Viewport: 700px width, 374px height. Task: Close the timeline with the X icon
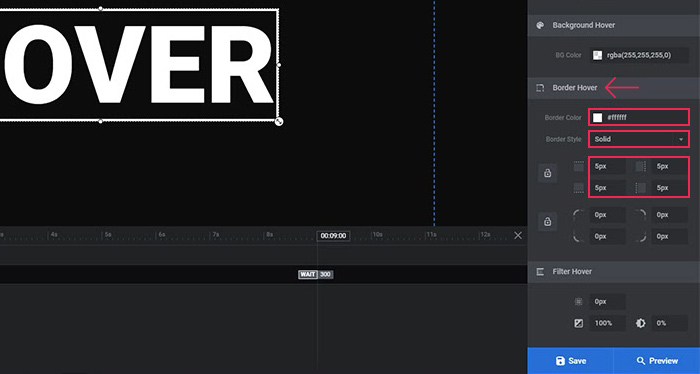pyautogui.click(x=518, y=235)
